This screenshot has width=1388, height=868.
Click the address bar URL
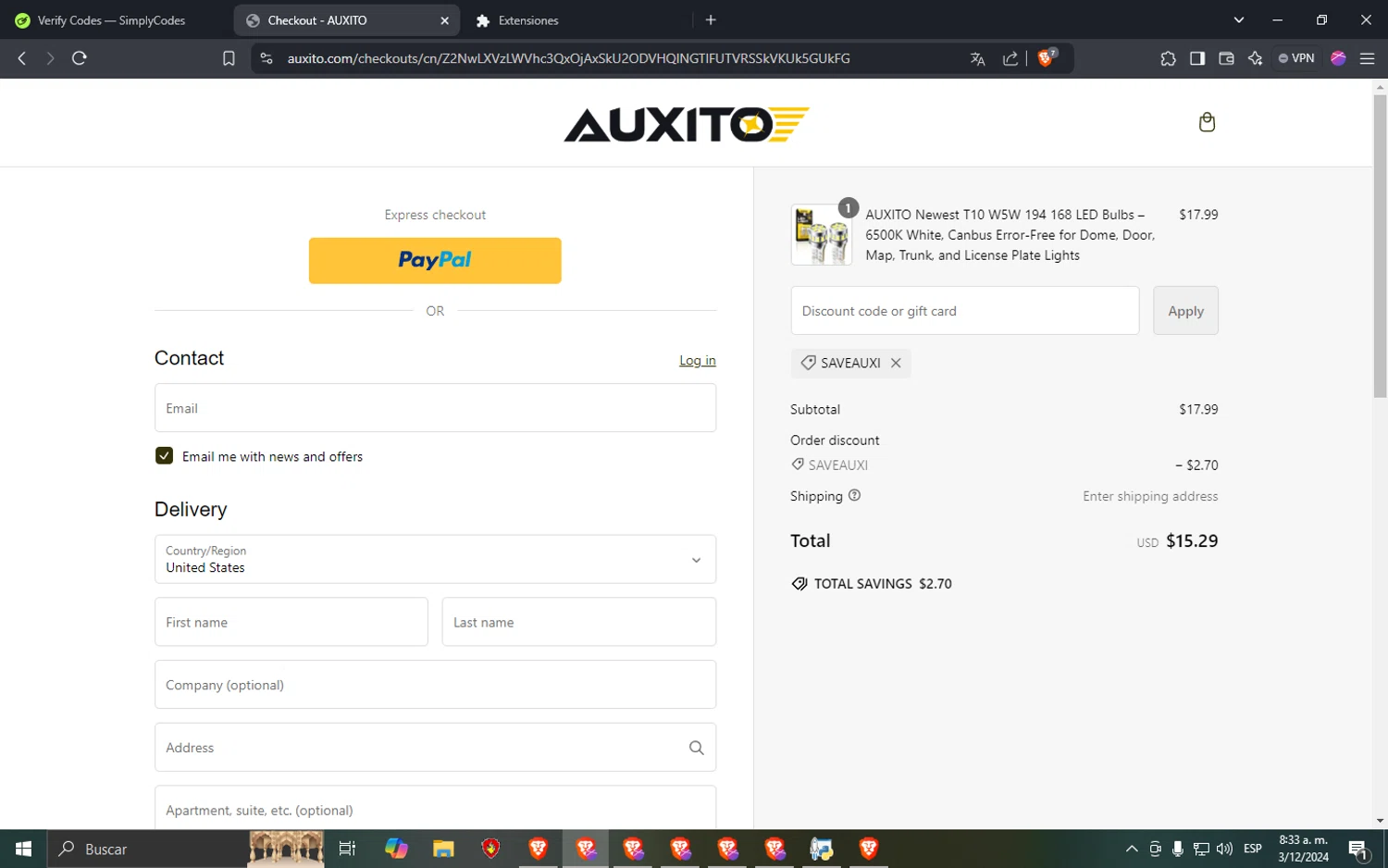tap(568, 58)
